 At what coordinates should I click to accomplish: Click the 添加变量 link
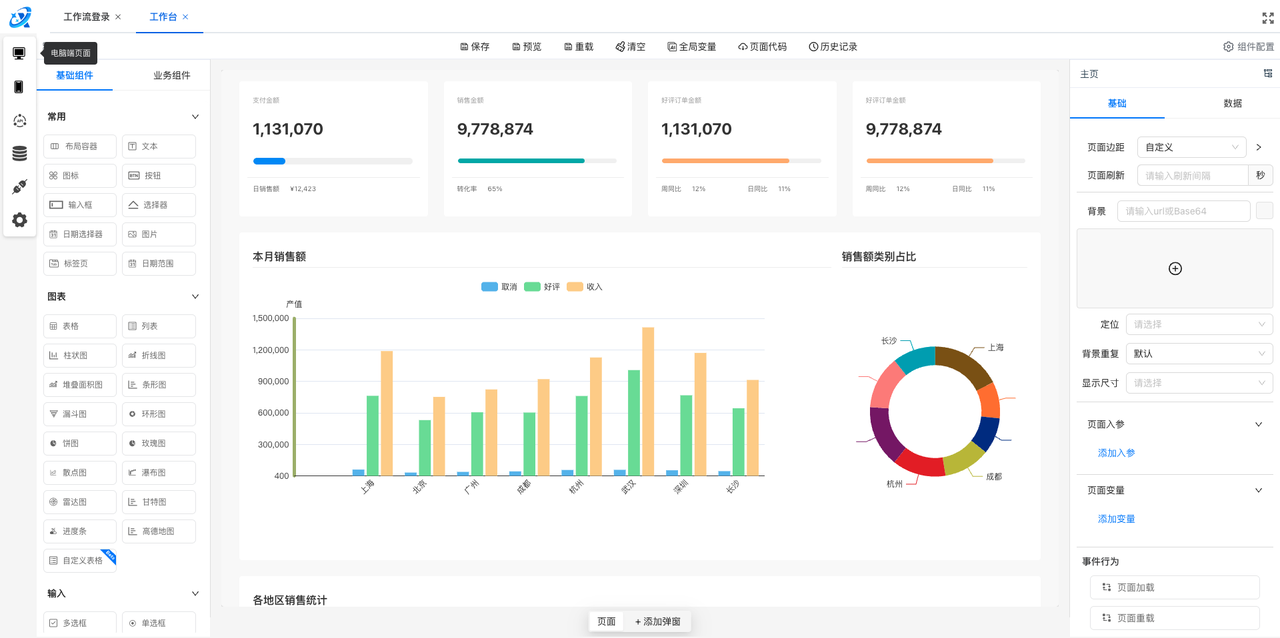[x=1116, y=519]
